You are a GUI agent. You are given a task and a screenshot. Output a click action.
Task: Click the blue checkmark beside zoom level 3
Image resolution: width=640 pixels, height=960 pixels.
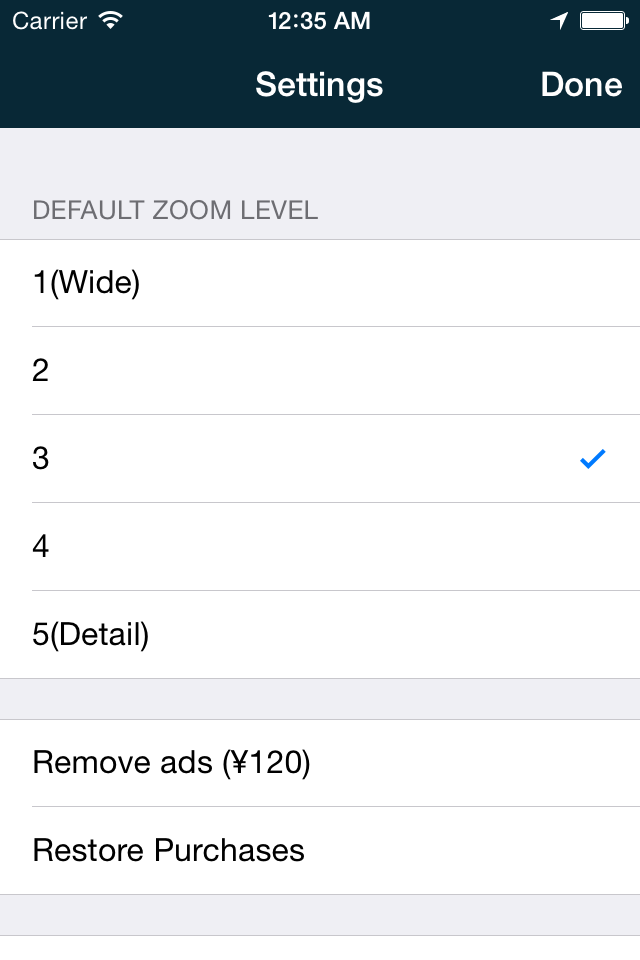point(592,459)
